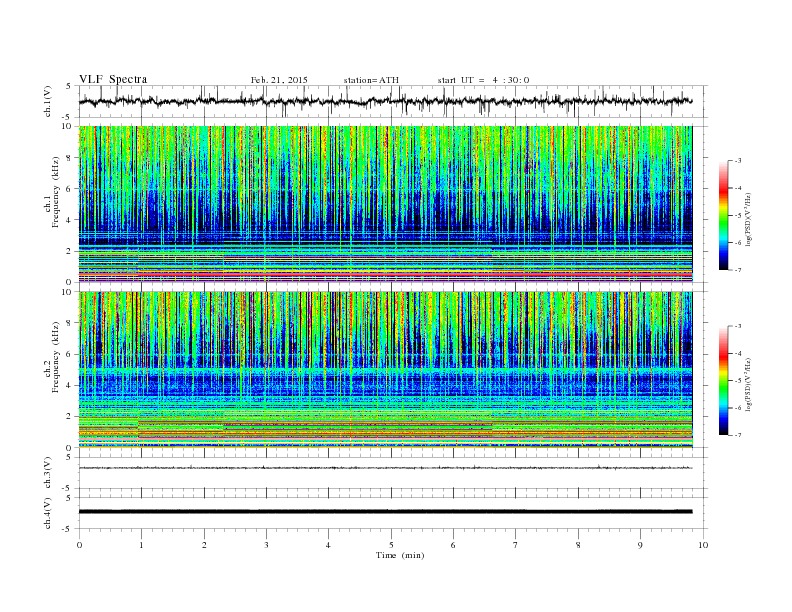Click the "2" kHz tick of the ch.1 spectrogram

(x=70, y=251)
